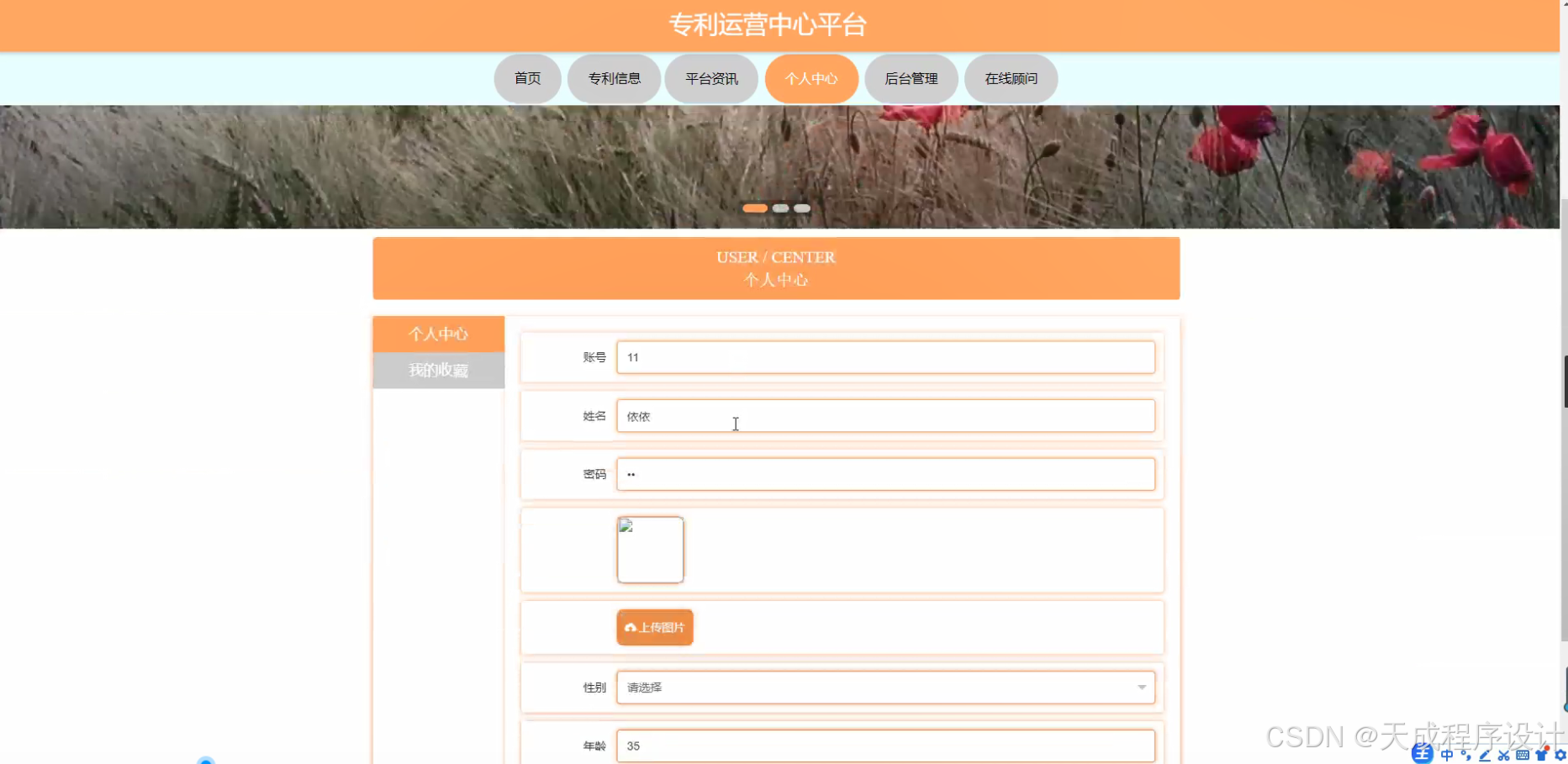
Task: Click the cloud icon on the upload button
Action: [x=631, y=627]
